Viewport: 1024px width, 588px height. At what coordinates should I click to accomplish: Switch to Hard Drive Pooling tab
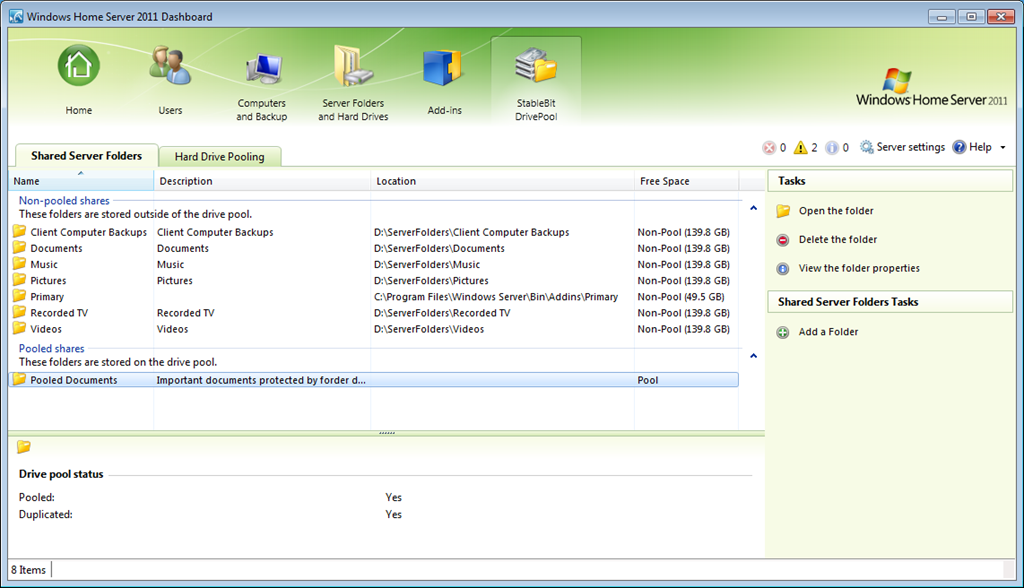[219, 157]
